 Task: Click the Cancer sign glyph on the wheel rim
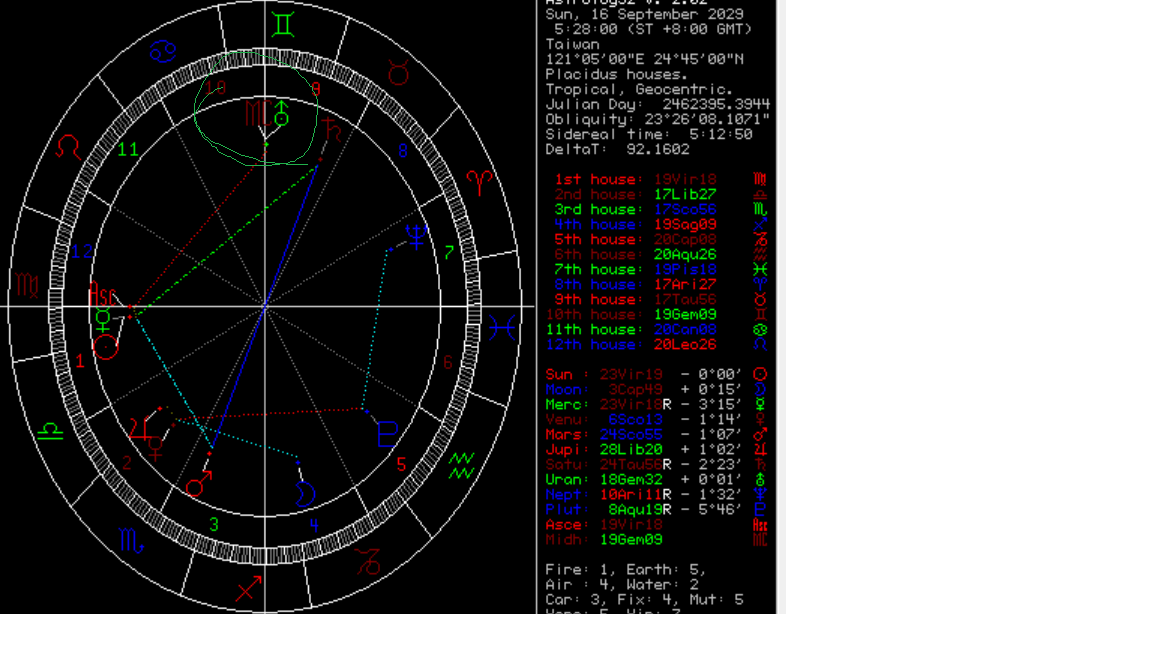click(x=163, y=51)
